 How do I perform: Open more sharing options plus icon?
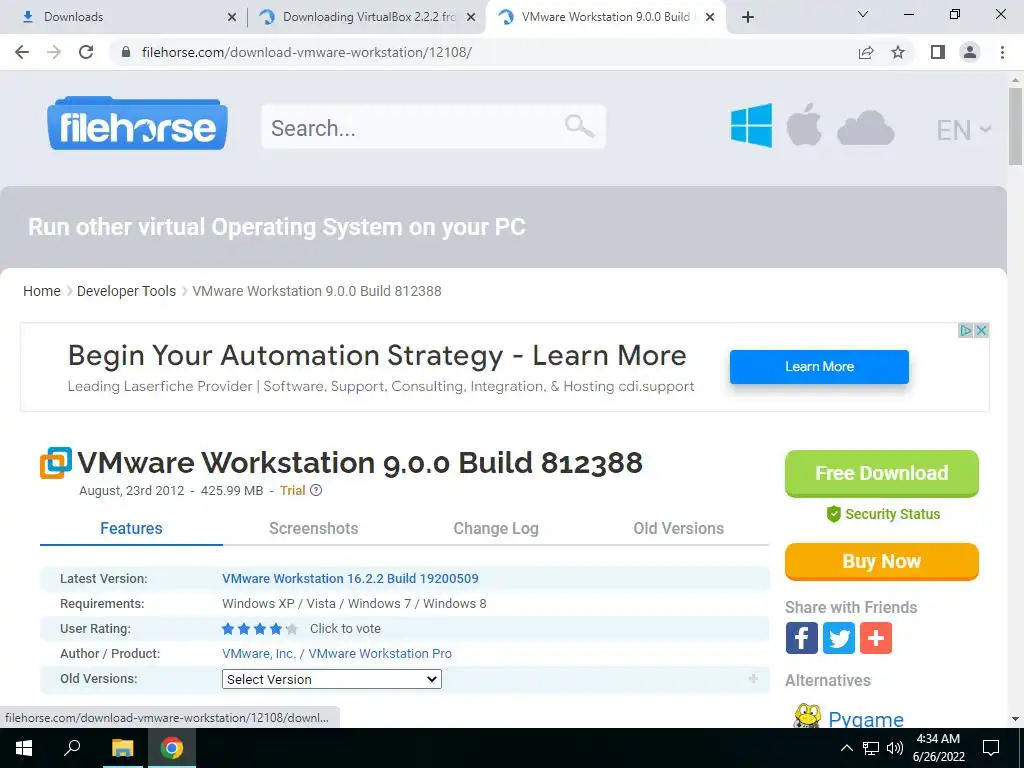(x=876, y=638)
